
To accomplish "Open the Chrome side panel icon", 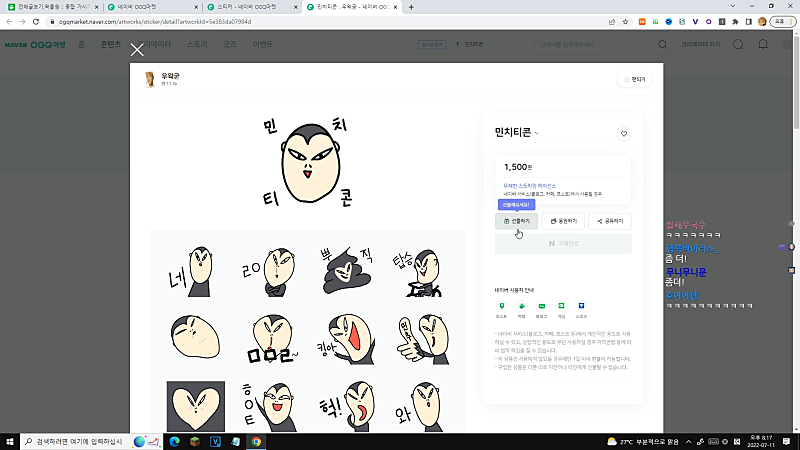I will pyautogui.click(x=748, y=22).
